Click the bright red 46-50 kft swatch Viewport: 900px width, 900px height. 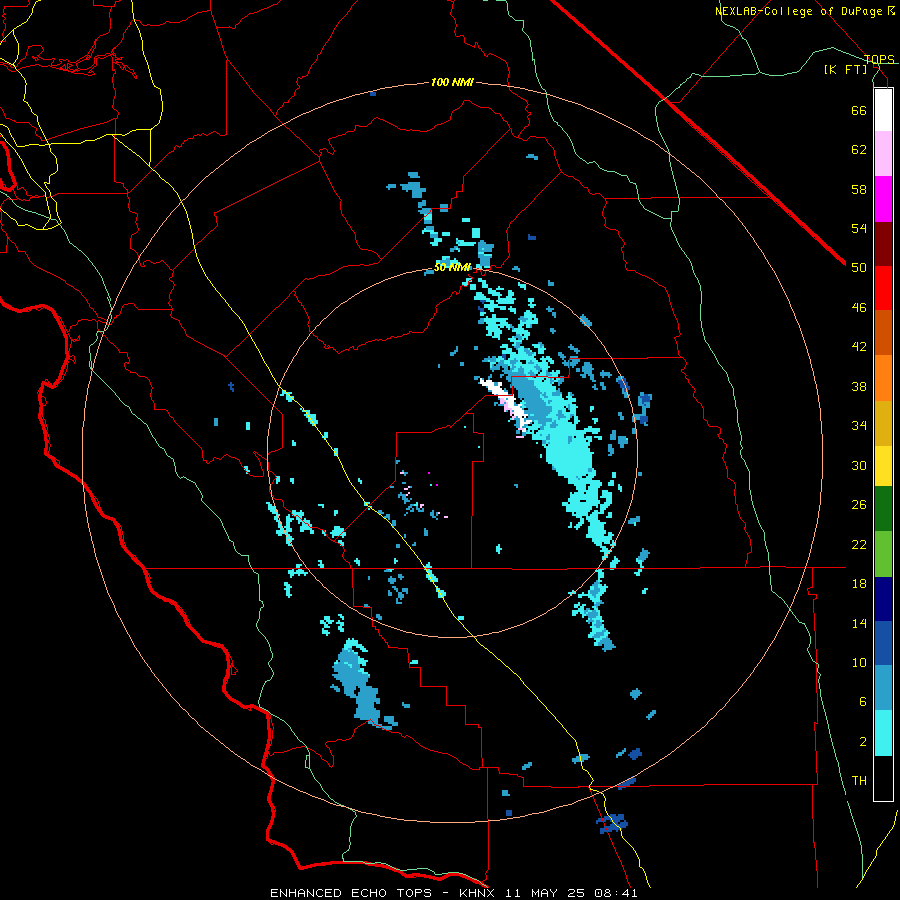tap(883, 288)
